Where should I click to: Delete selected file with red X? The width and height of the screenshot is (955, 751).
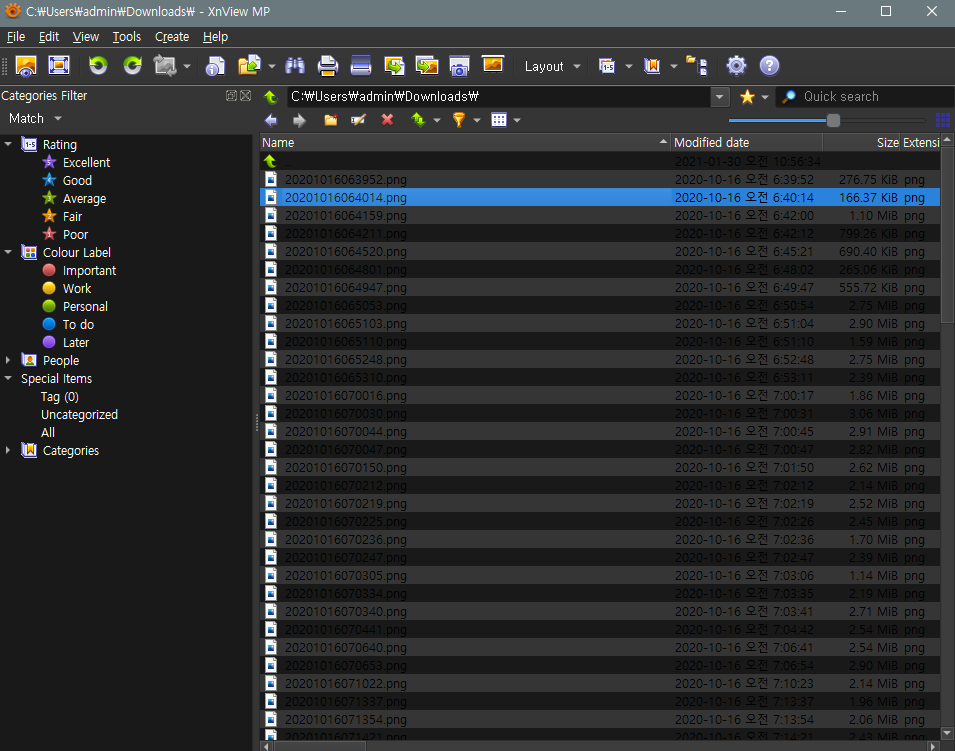pyautogui.click(x=387, y=120)
